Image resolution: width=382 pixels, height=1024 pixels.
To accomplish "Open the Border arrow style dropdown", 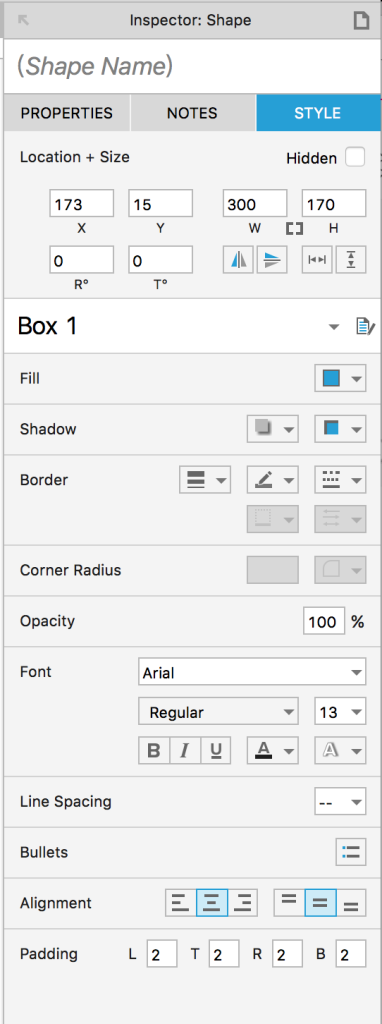I will (340, 519).
